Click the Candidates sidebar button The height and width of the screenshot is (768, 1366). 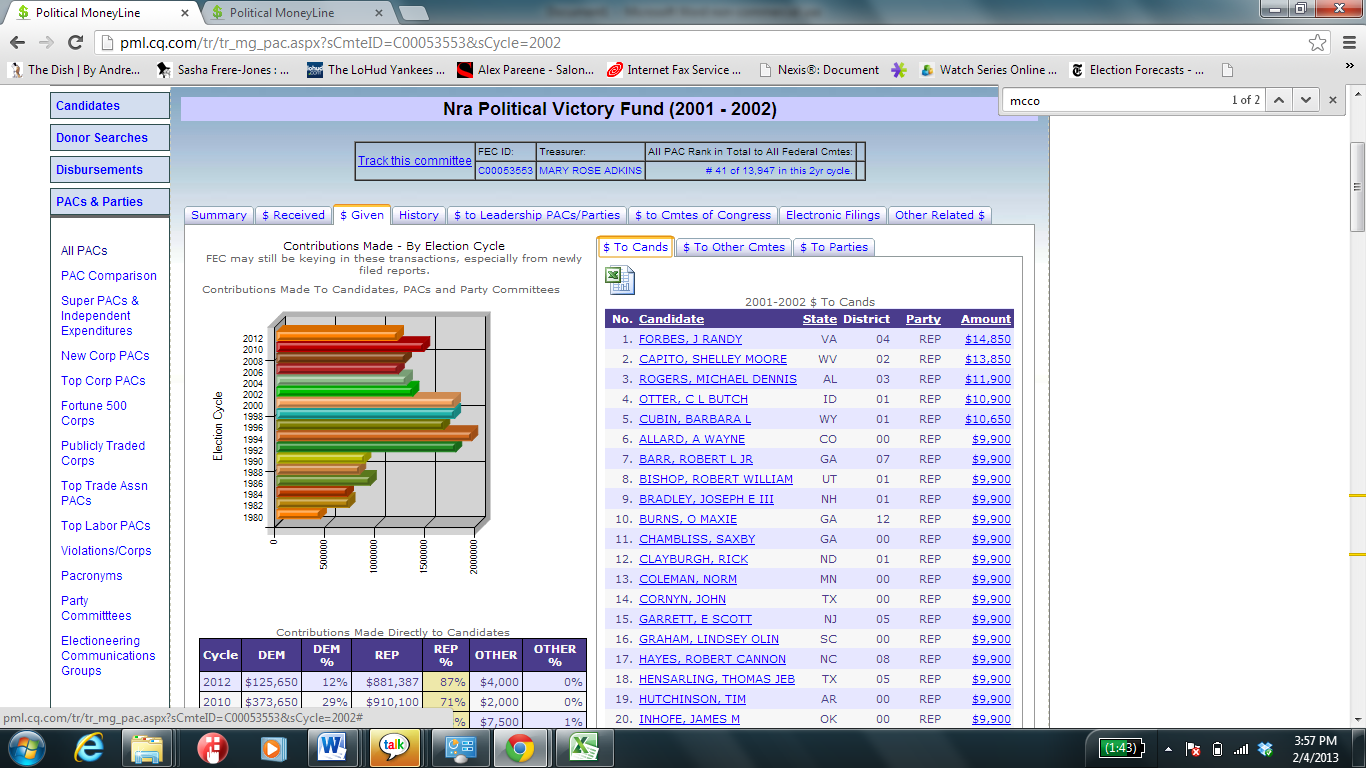point(110,106)
